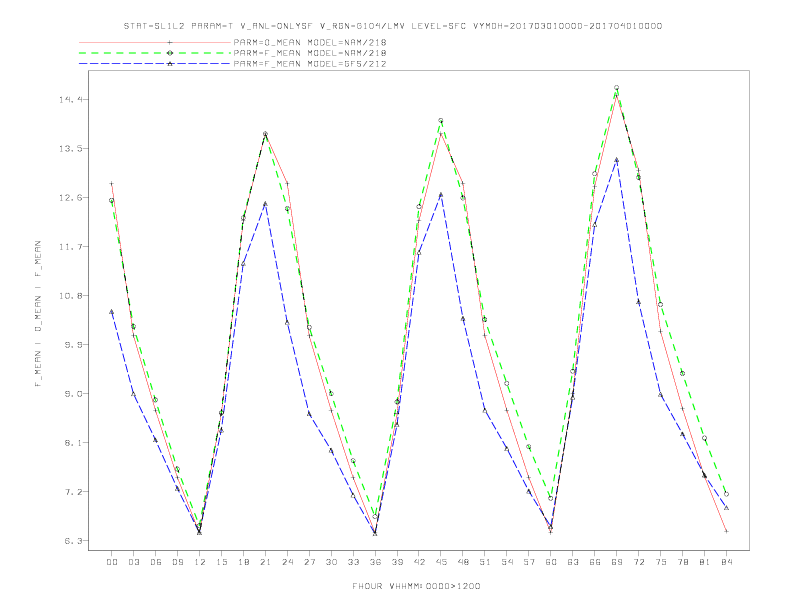Click red O_MEAN plus data point at hour 84
Image resolution: width=792 pixels, height=612 pixels.
(726, 531)
